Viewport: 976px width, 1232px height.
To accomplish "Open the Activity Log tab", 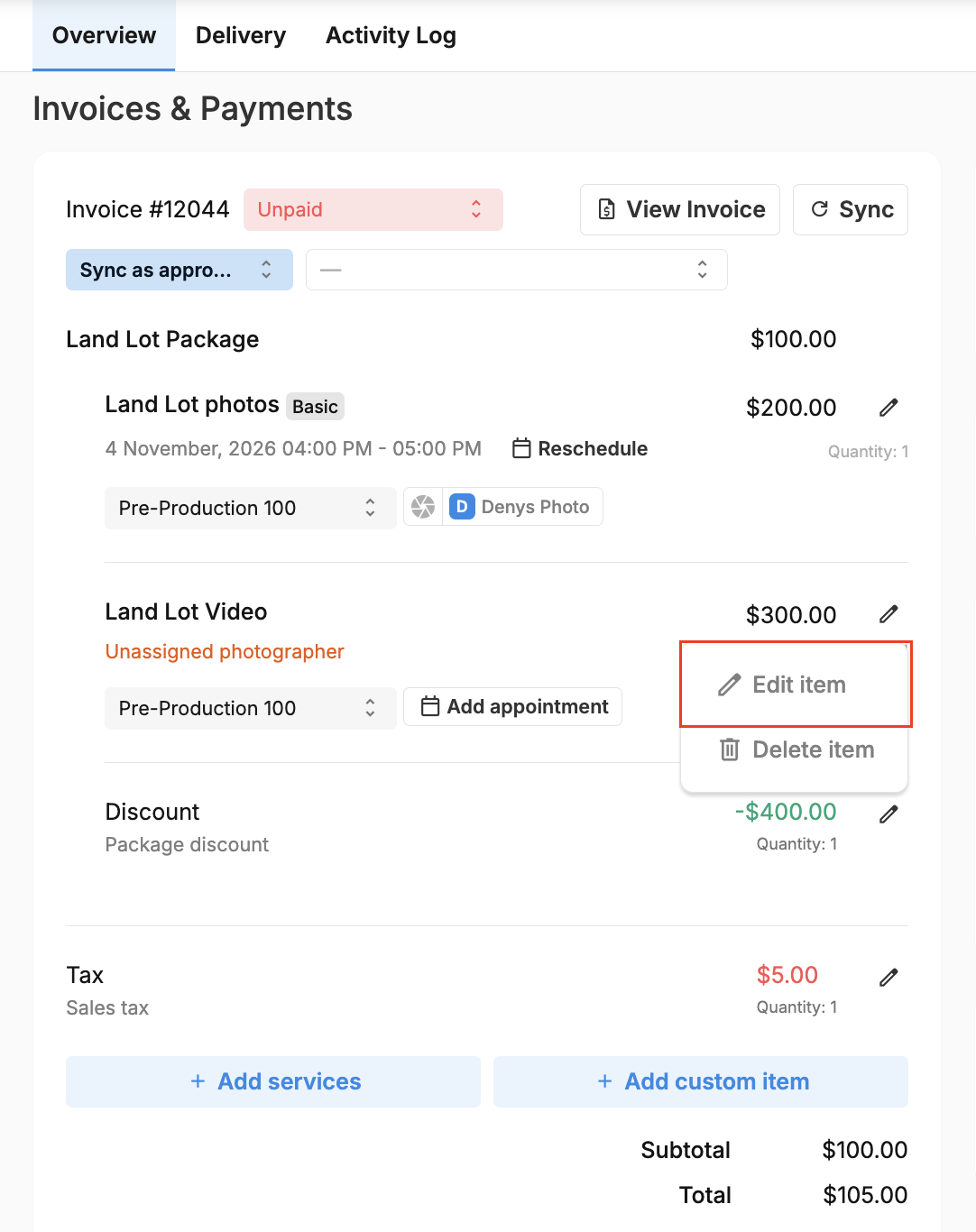I will [x=391, y=35].
